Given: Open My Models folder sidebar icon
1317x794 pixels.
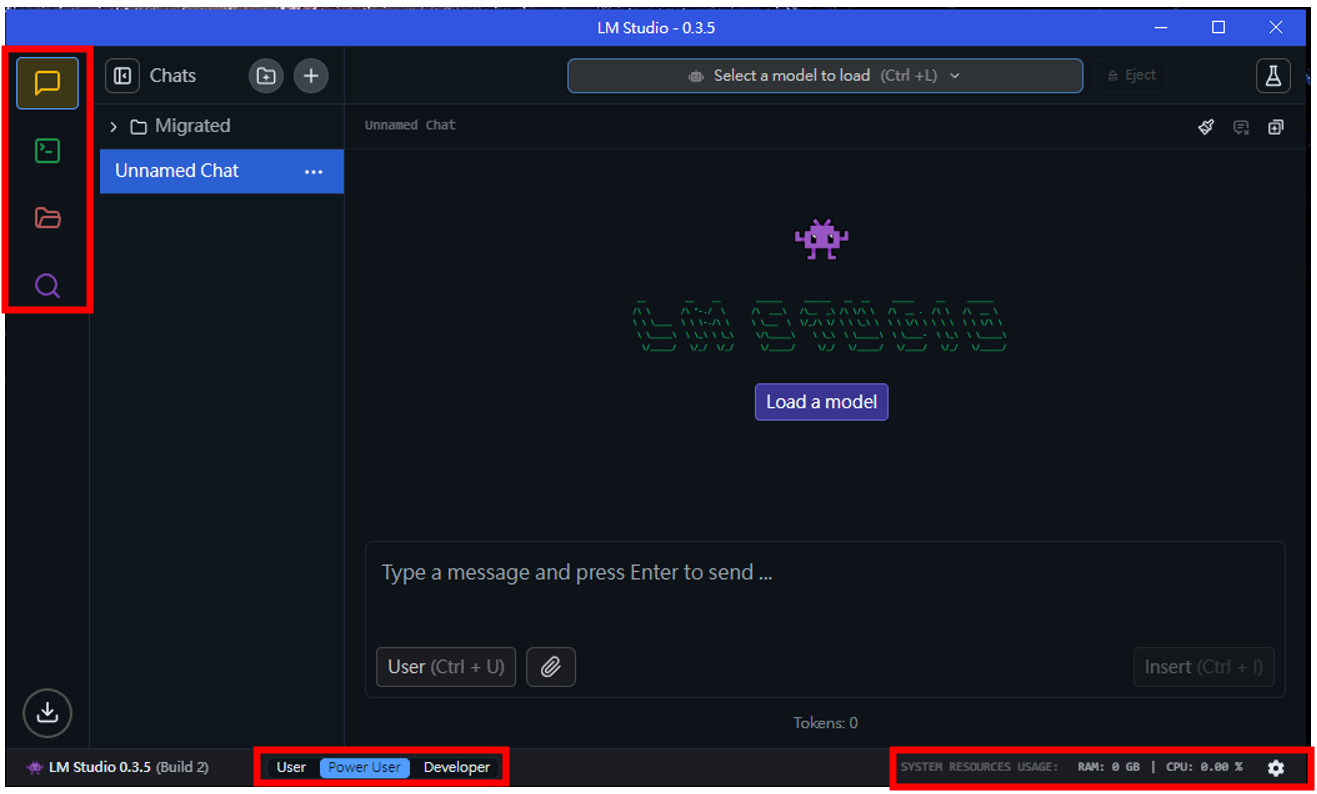Looking at the screenshot, I should 47,218.
